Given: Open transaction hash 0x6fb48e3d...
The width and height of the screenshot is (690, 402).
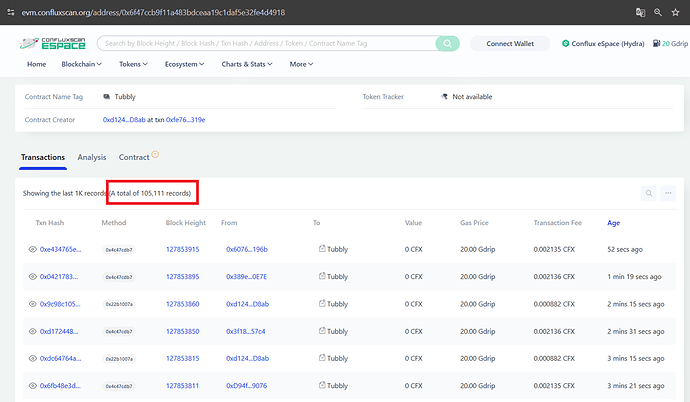Looking at the screenshot, I should point(60,386).
